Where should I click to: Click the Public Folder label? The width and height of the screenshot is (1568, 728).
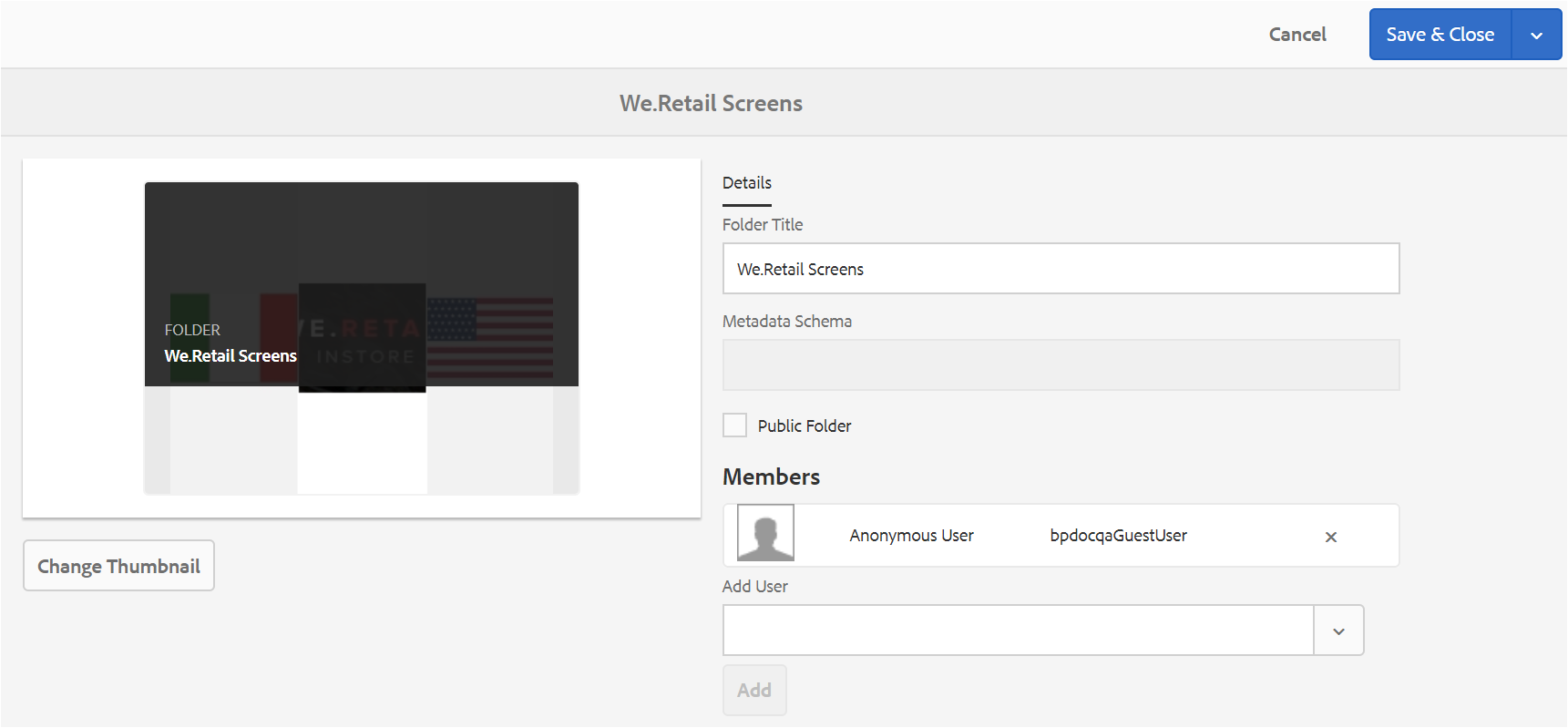click(804, 426)
